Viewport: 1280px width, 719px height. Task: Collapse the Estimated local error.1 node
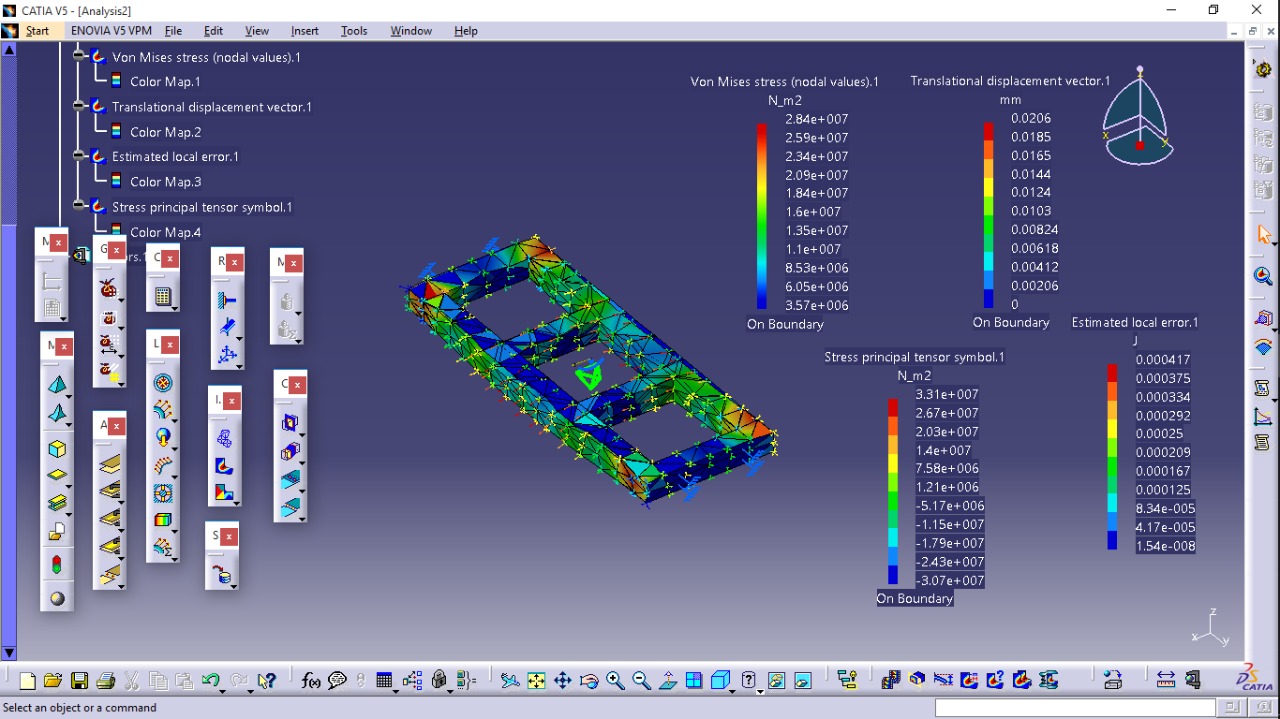pyautogui.click(x=79, y=156)
